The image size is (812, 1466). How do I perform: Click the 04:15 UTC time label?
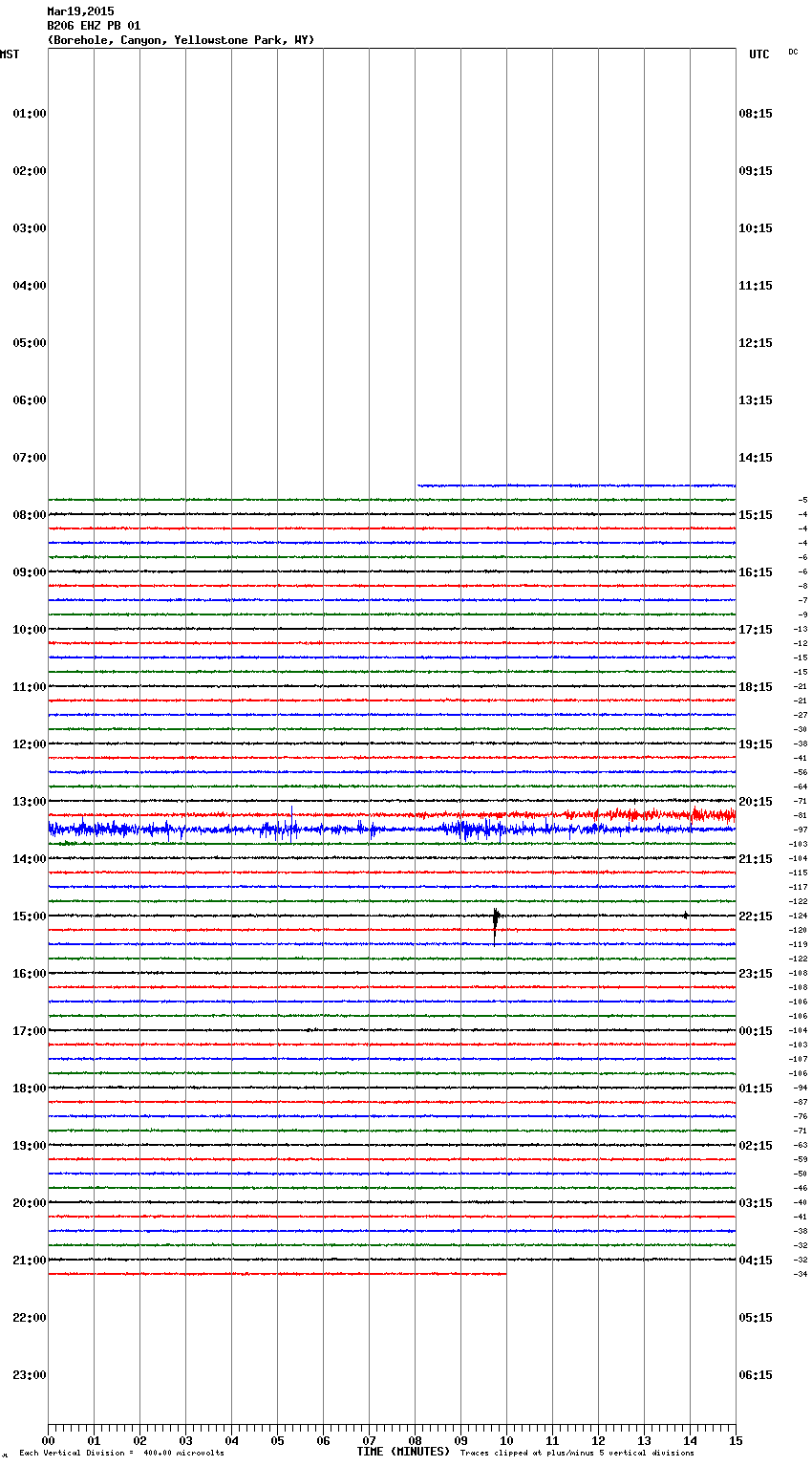click(x=756, y=1261)
